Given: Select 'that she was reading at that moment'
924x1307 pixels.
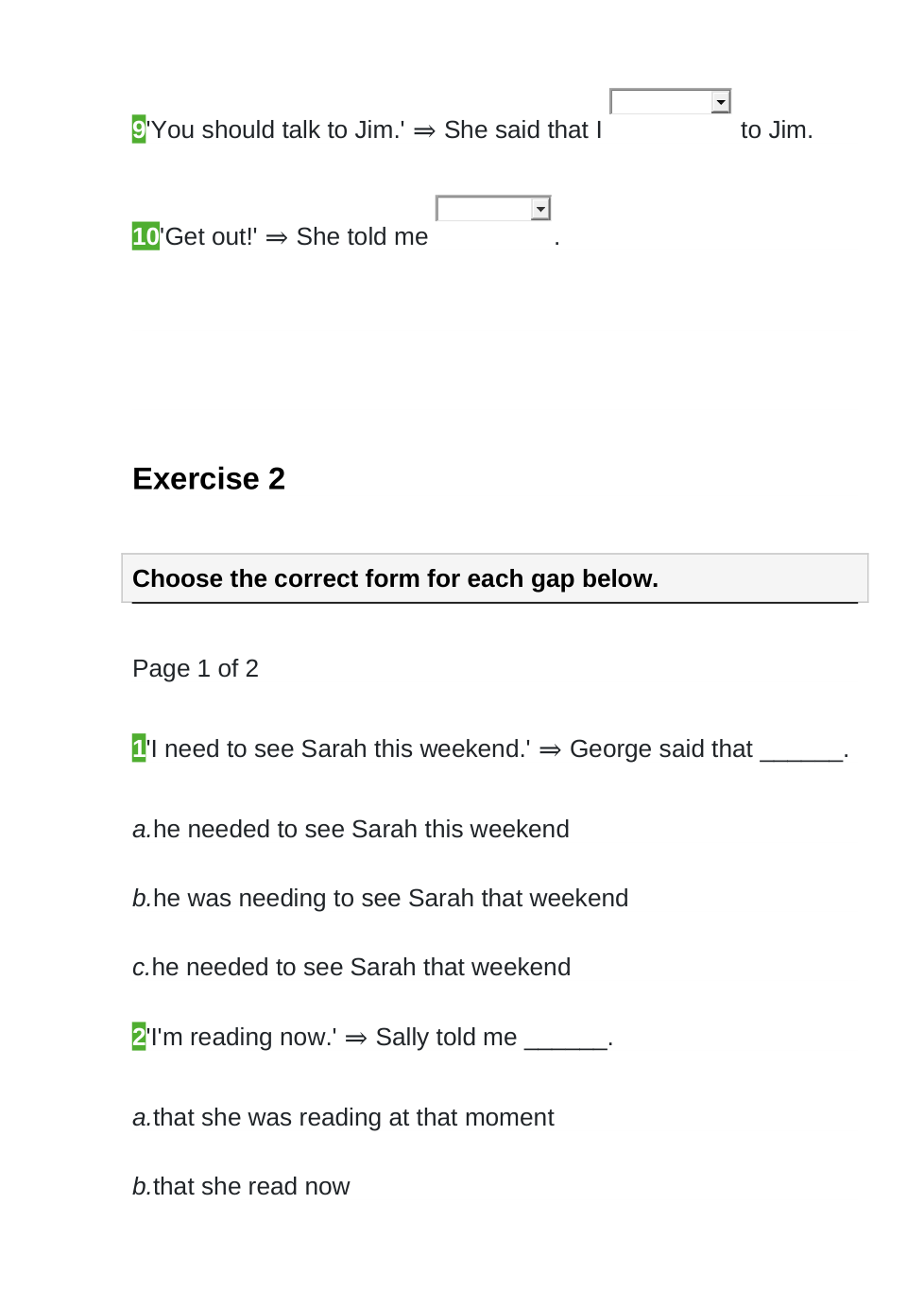Looking at the screenshot, I should pyautogui.click(x=352, y=1117).
